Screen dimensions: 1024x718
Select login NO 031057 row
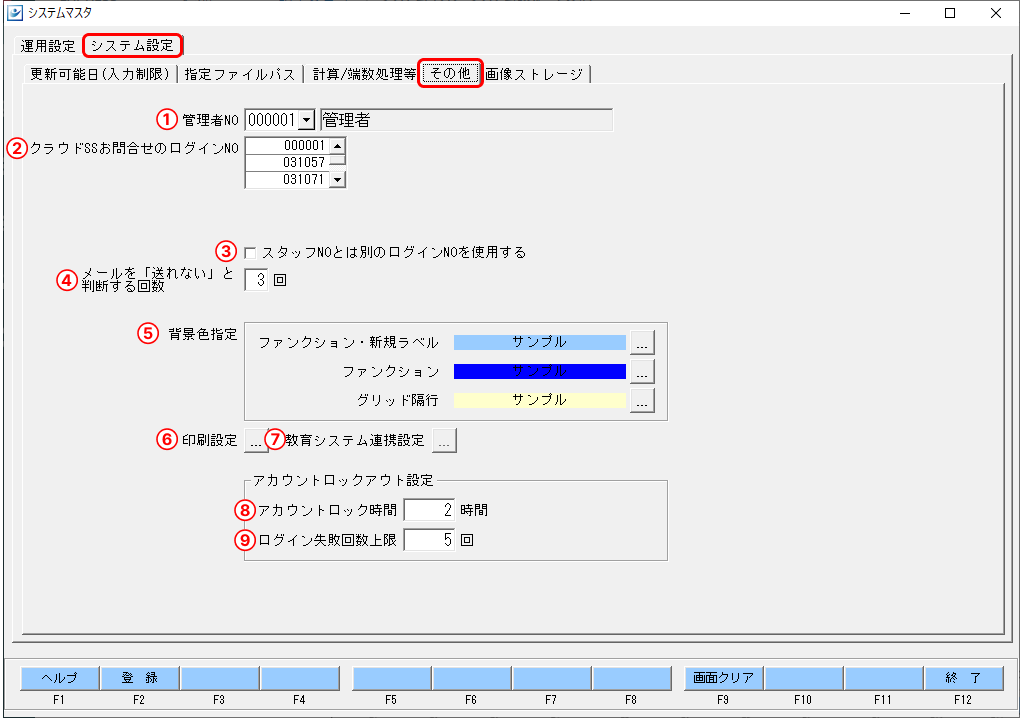[x=287, y=162]
